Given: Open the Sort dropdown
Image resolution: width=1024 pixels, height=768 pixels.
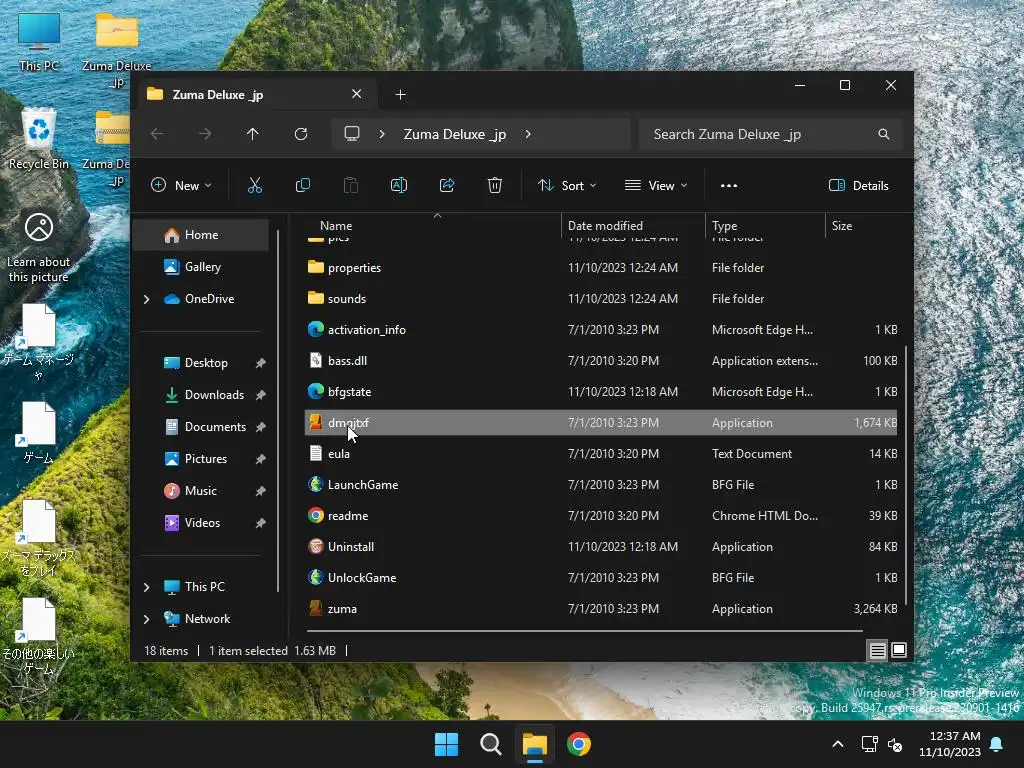Looking at the screenshot, I should (567, 185).
